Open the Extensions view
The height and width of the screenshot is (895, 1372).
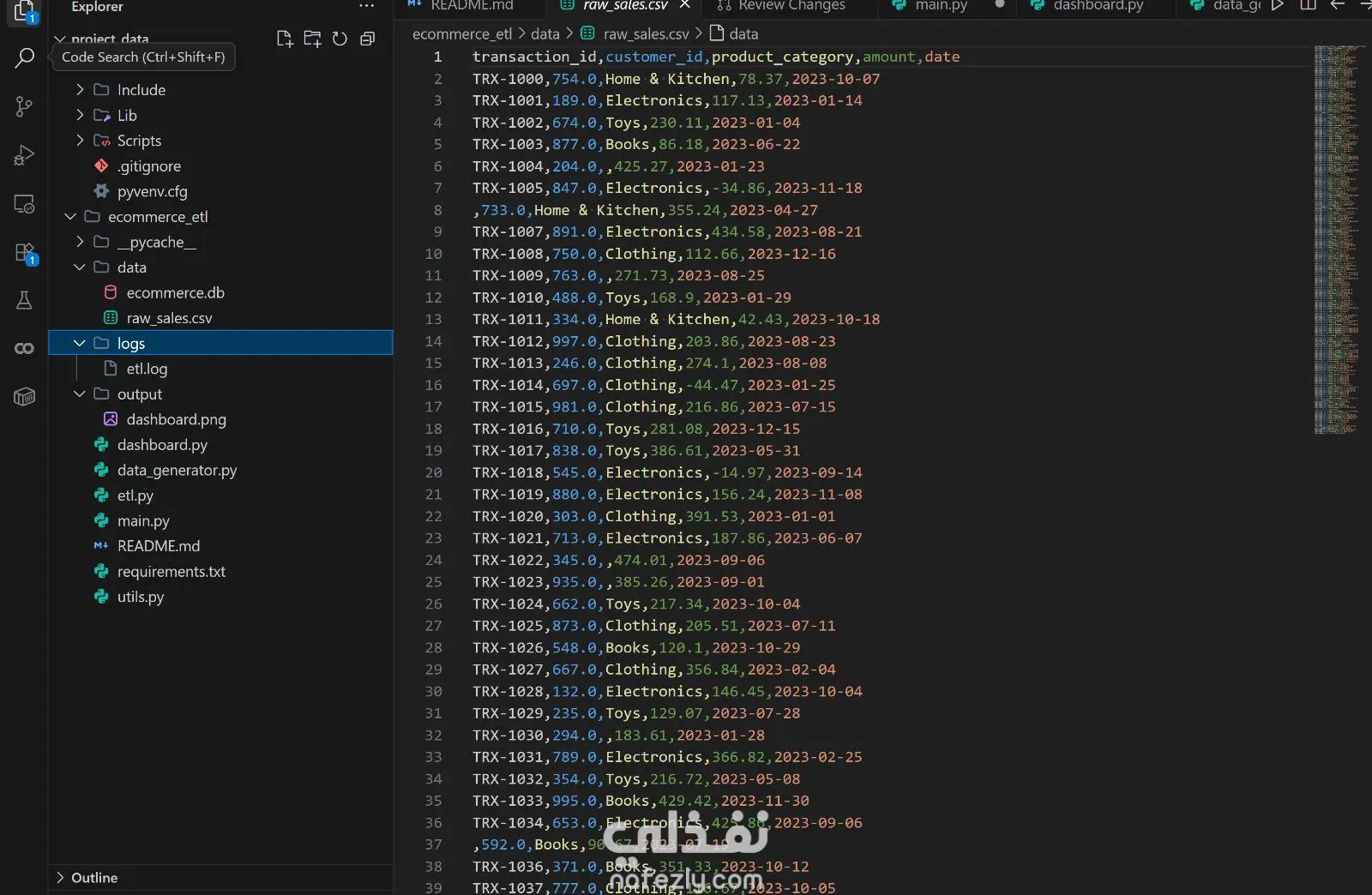pos(24,253)
